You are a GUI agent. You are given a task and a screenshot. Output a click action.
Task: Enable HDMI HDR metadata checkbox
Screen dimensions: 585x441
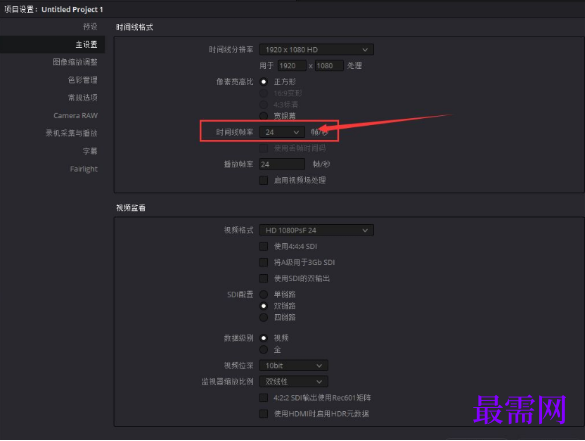[264, 413]
